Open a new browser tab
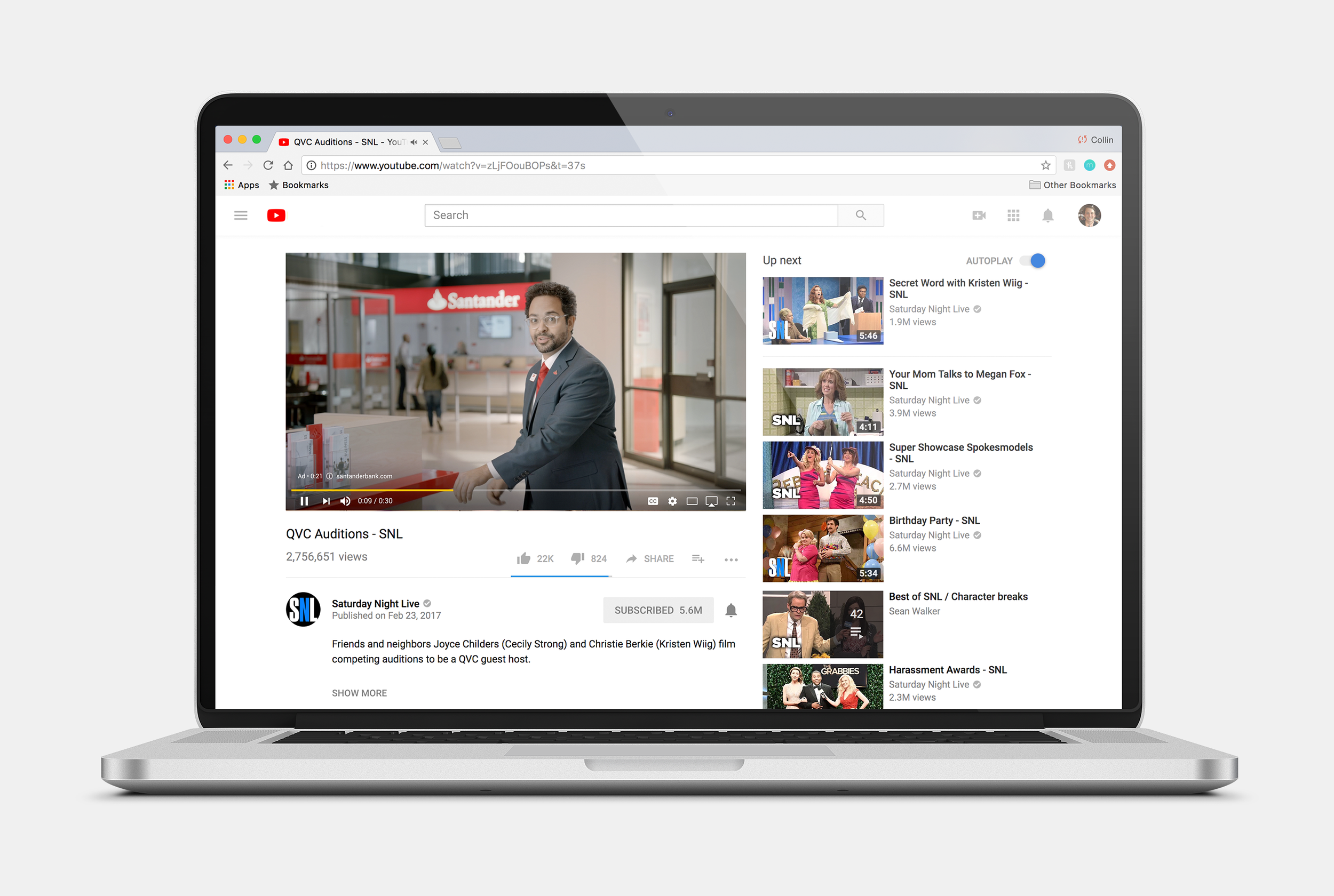Viewport: 1334px width, 896px height. pos(450,142)
